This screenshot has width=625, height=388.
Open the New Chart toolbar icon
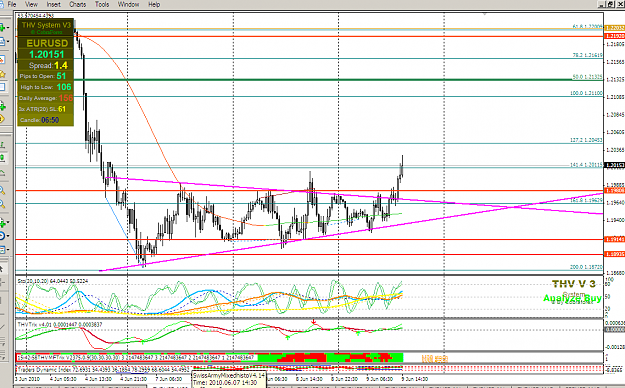tap(2, 28)
